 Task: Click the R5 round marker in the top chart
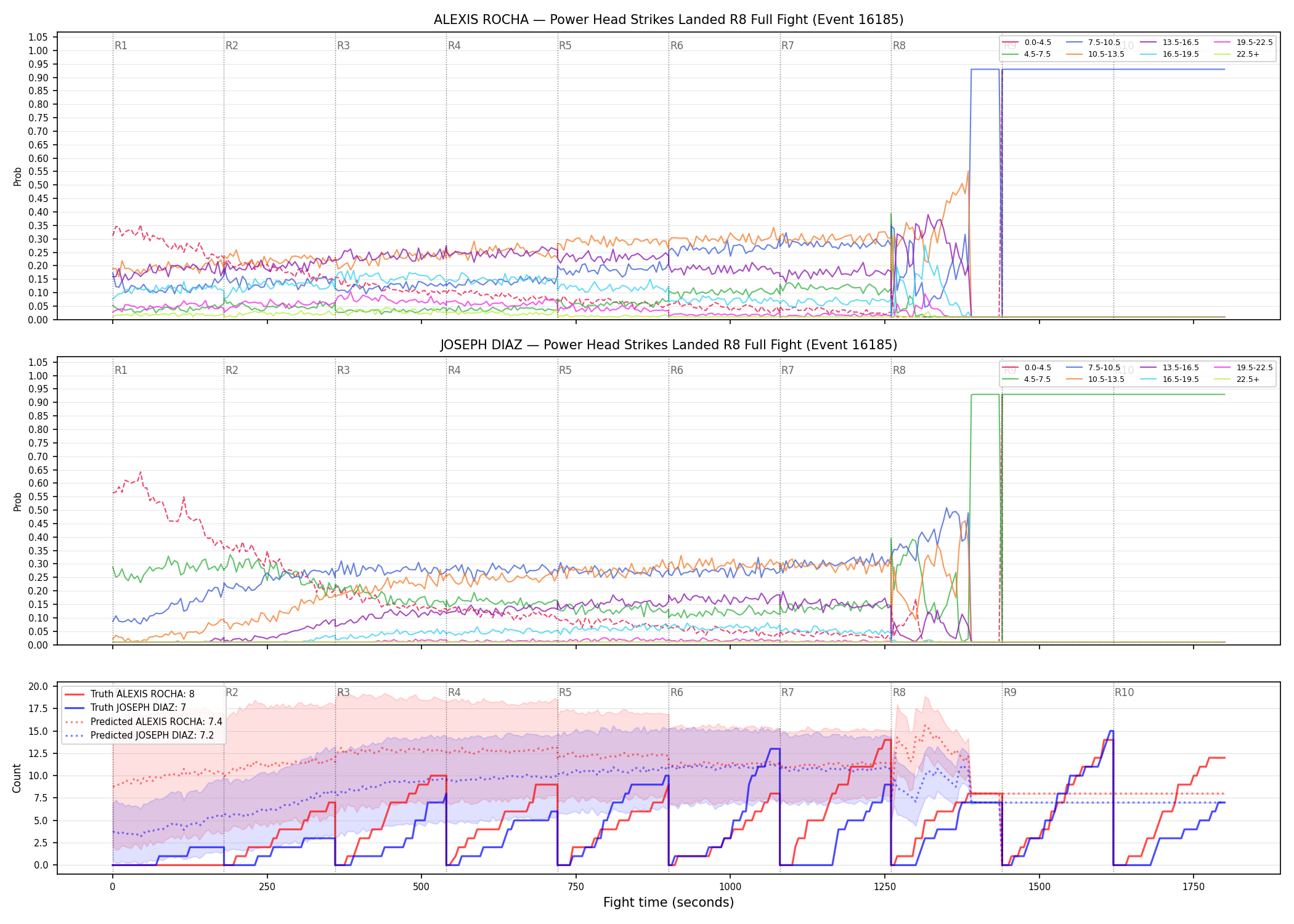point(565,46)
